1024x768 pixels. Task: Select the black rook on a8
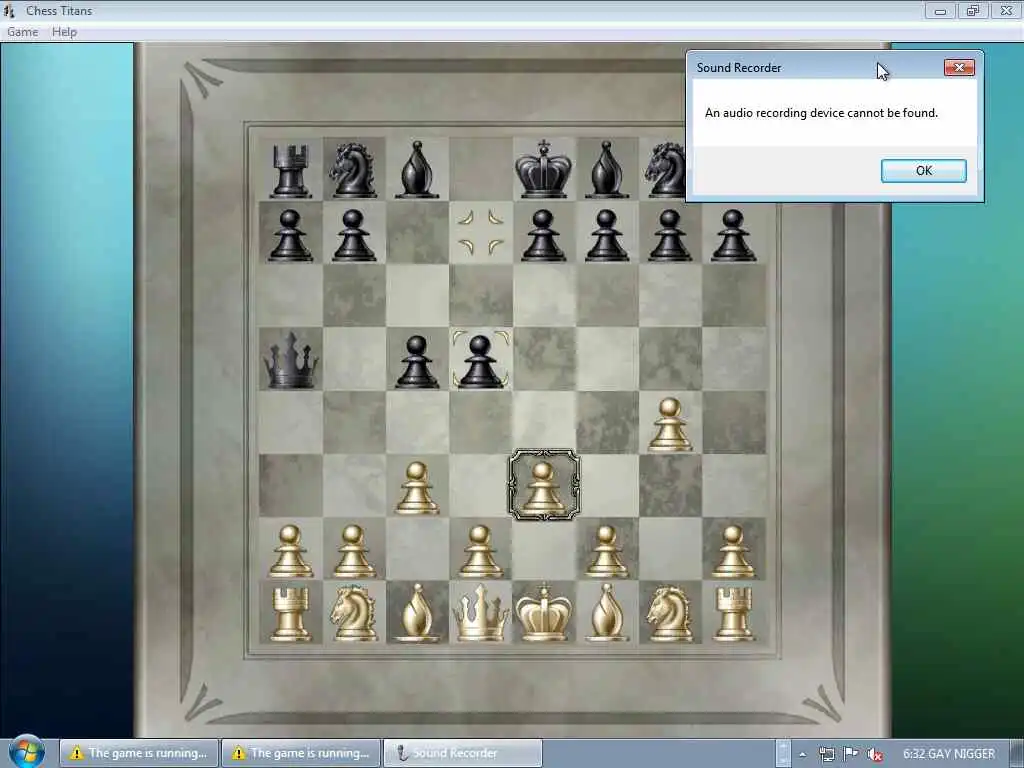pos(291,170)
